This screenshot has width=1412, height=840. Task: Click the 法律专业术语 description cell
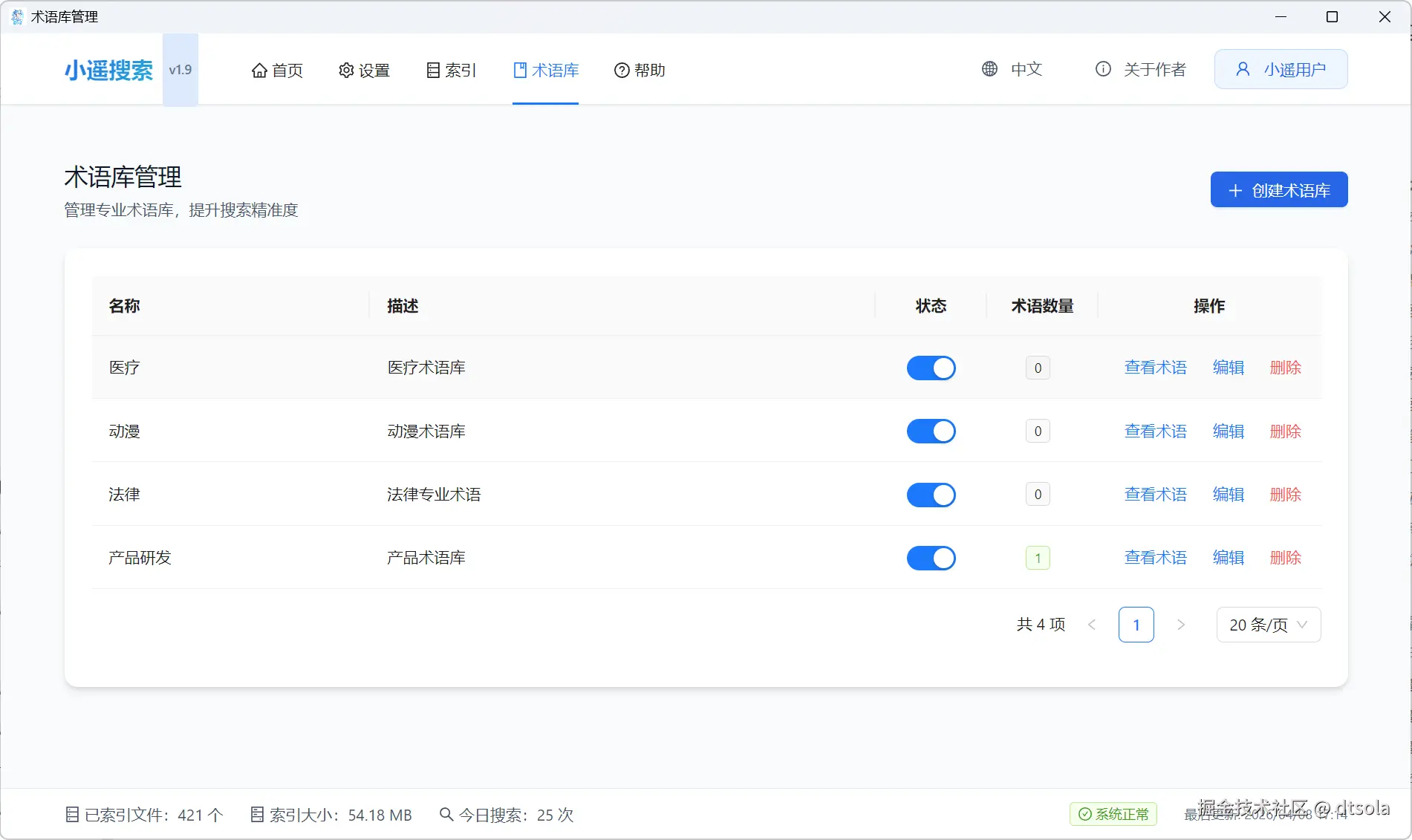coord(434,495)
